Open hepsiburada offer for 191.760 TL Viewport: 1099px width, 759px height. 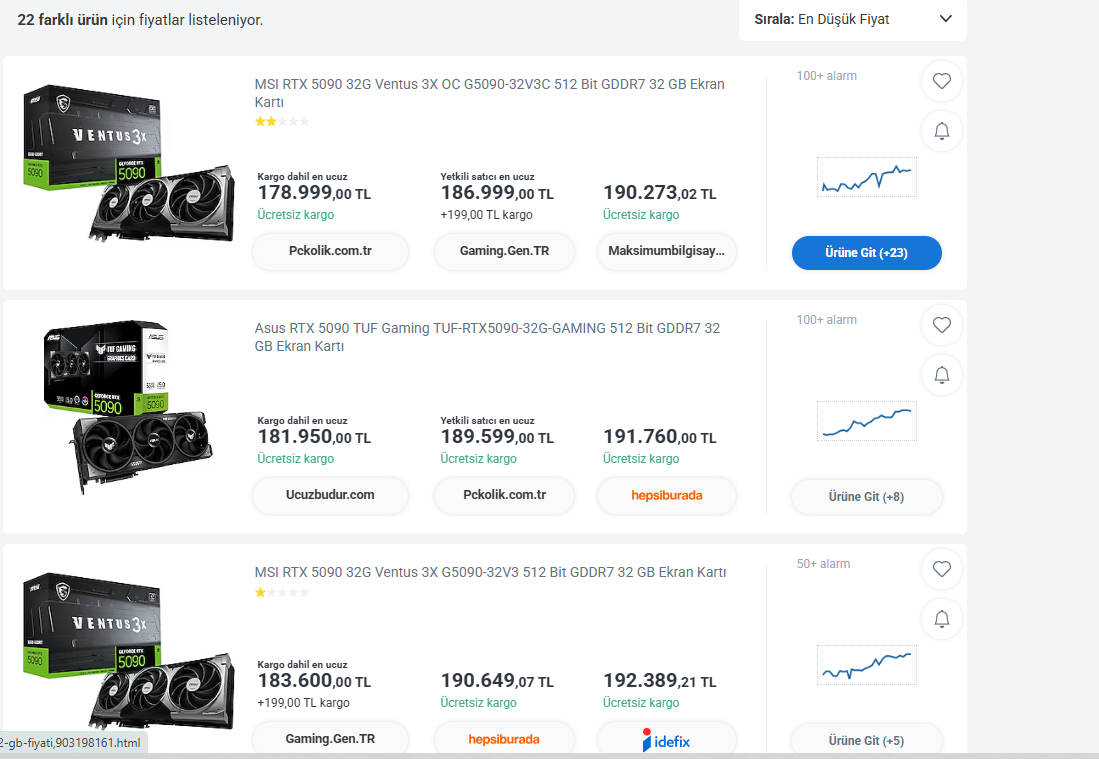click(x=667, y=495)
